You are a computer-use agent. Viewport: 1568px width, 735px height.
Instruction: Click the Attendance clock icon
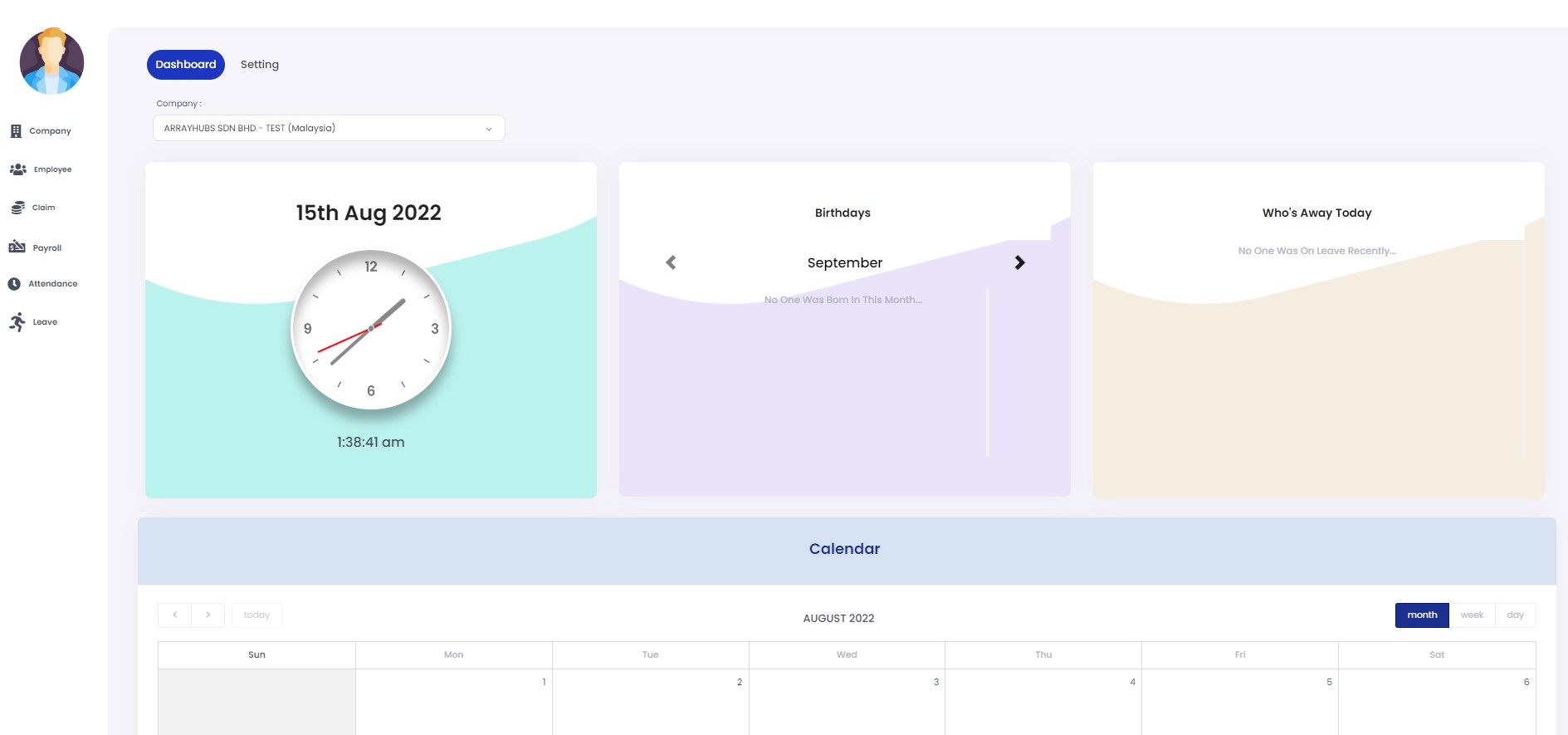coord(14,284)
